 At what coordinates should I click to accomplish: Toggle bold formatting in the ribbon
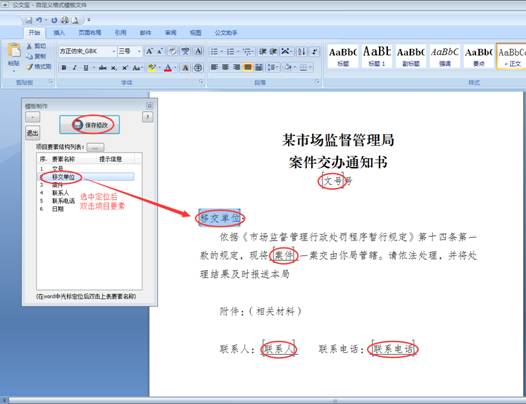pyautogui.click(x=64, y=68)
